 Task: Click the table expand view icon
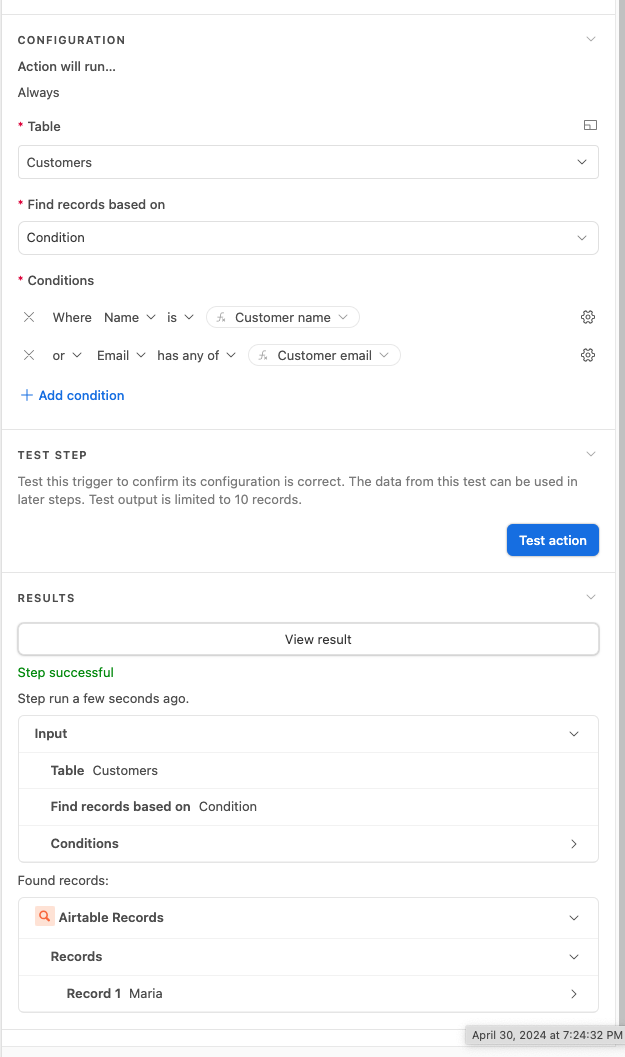pos(590,125)
